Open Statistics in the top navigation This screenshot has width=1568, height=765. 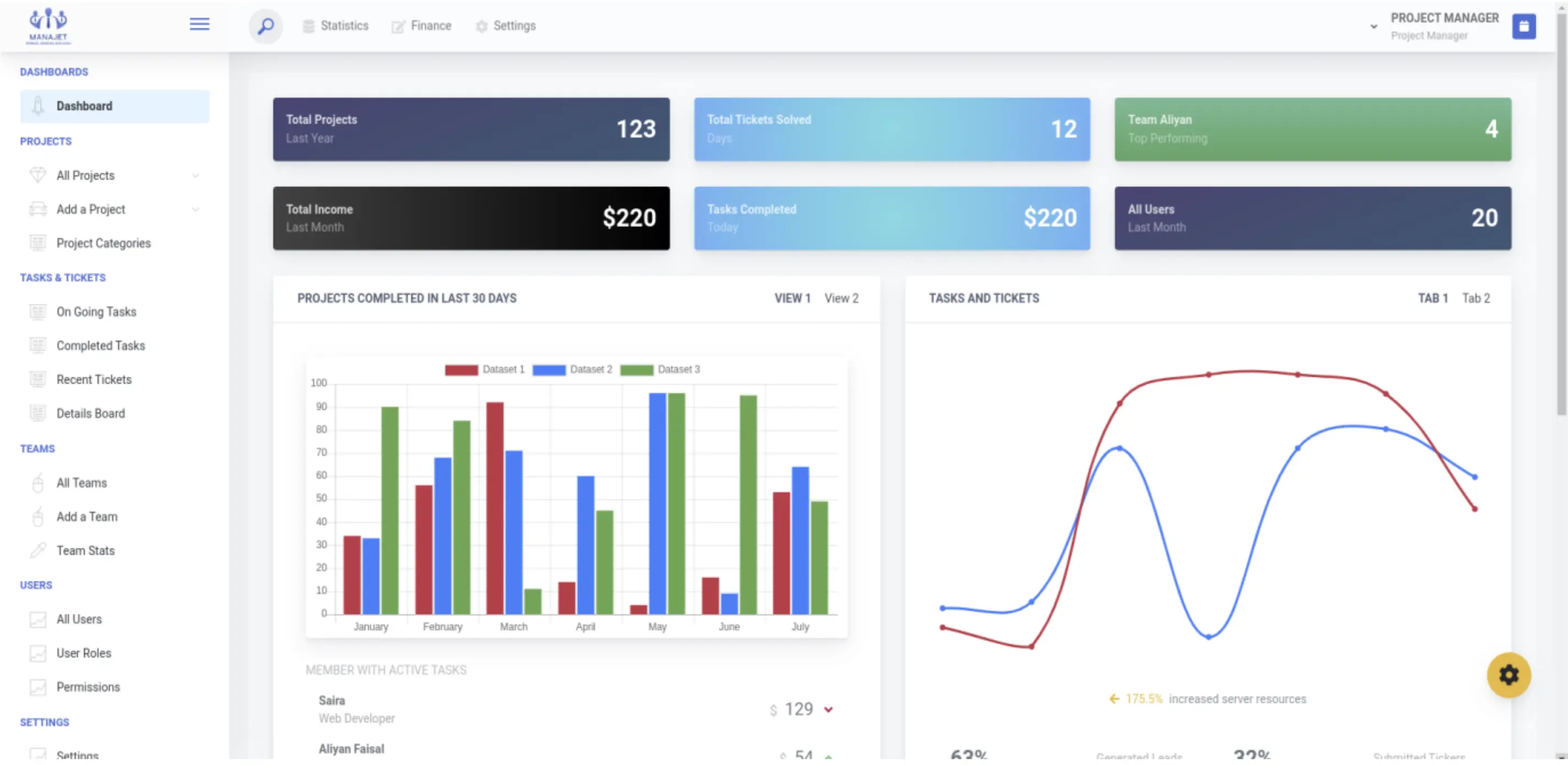click(x=335, y=26)
